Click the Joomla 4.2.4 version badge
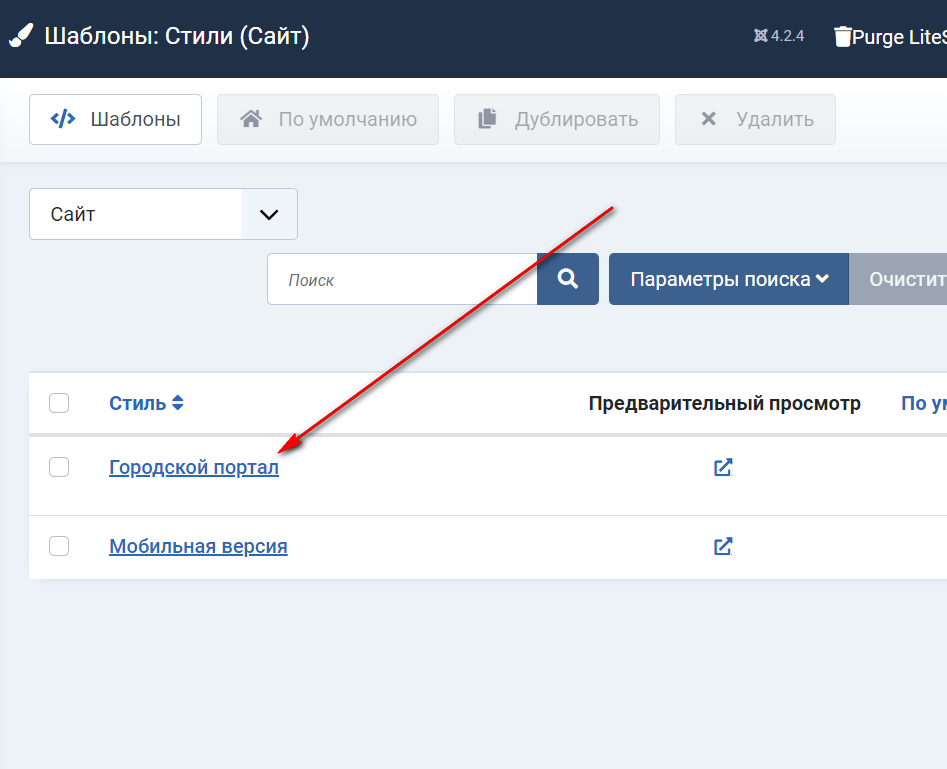This screenshot has width=947, height=769. tap(779, 37)
